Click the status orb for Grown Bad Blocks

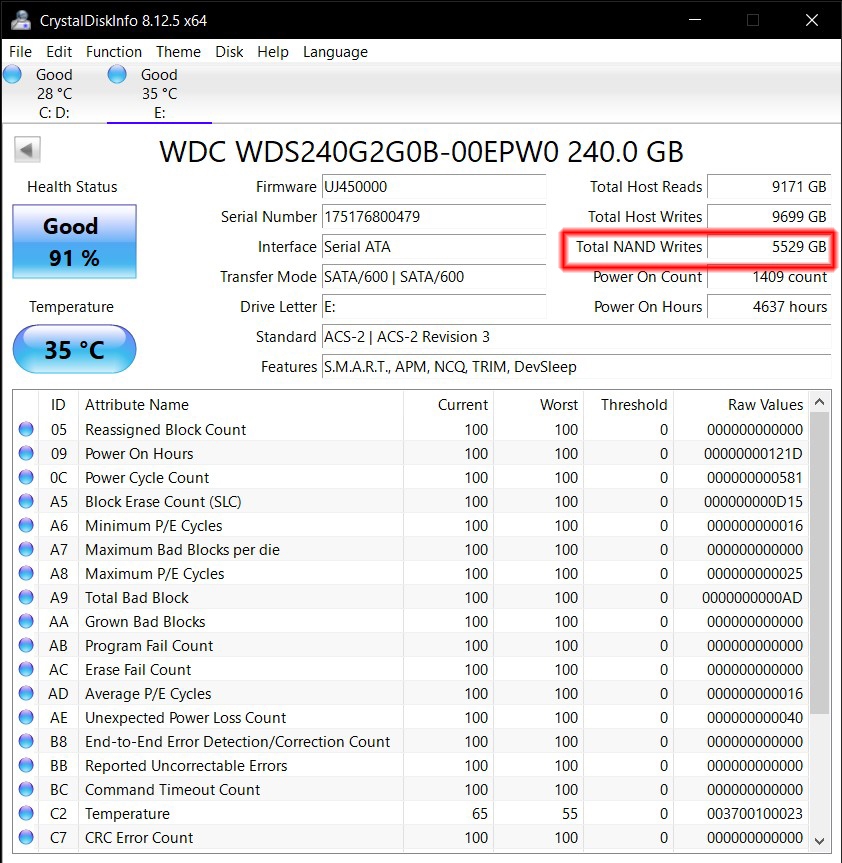26,621
